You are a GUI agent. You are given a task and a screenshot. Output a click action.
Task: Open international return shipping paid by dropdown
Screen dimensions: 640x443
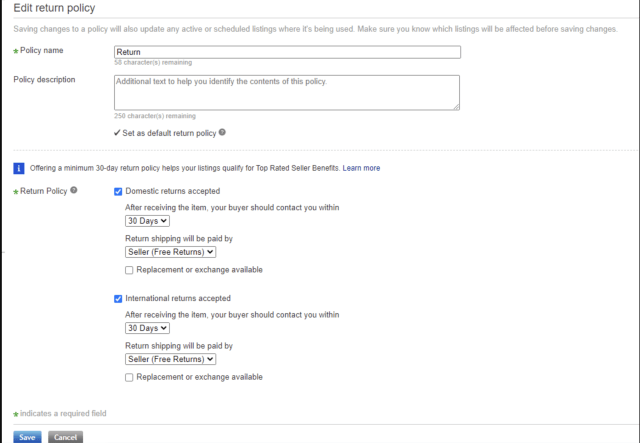(170, 359)
